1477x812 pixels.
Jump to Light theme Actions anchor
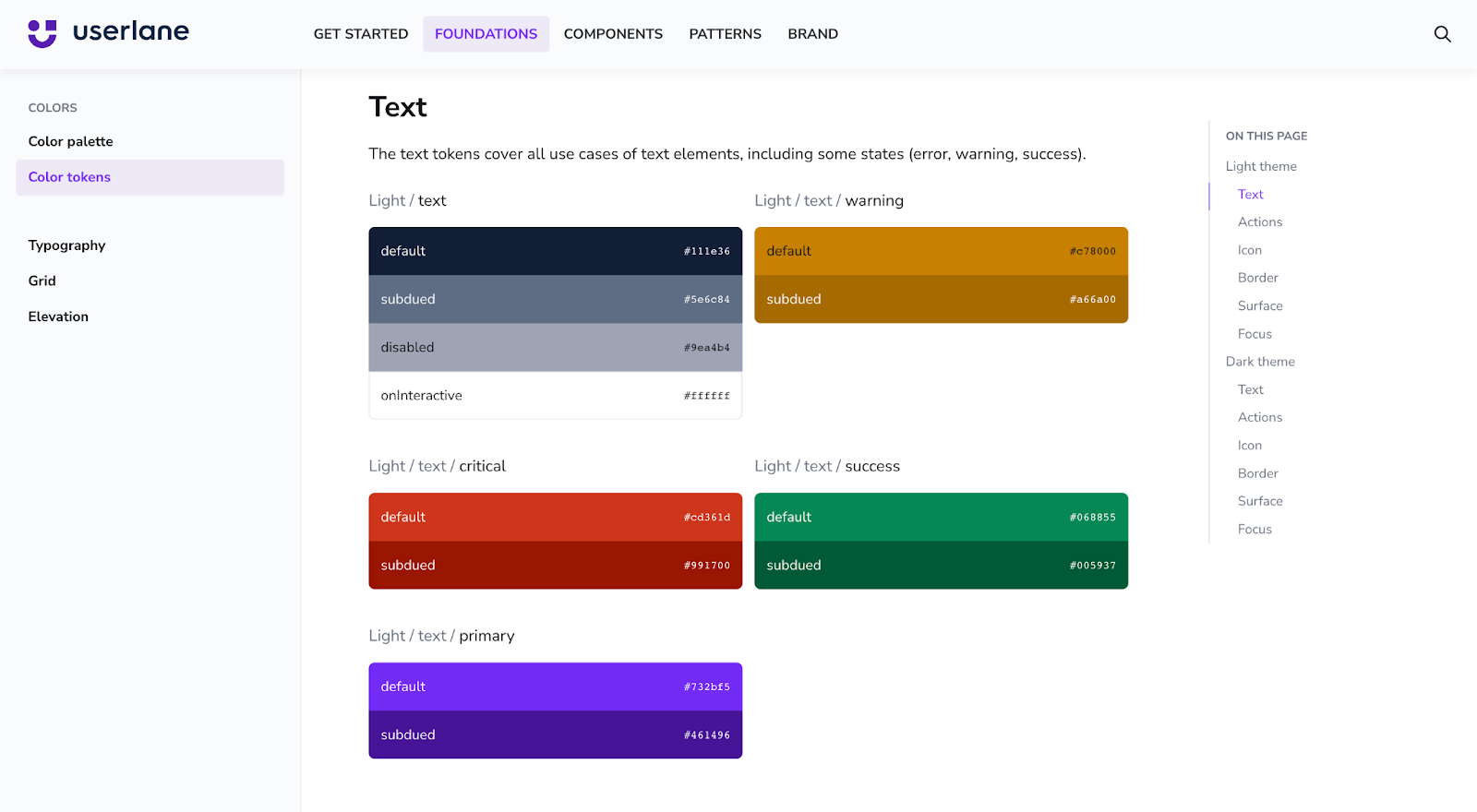(x=1259, y=221)
